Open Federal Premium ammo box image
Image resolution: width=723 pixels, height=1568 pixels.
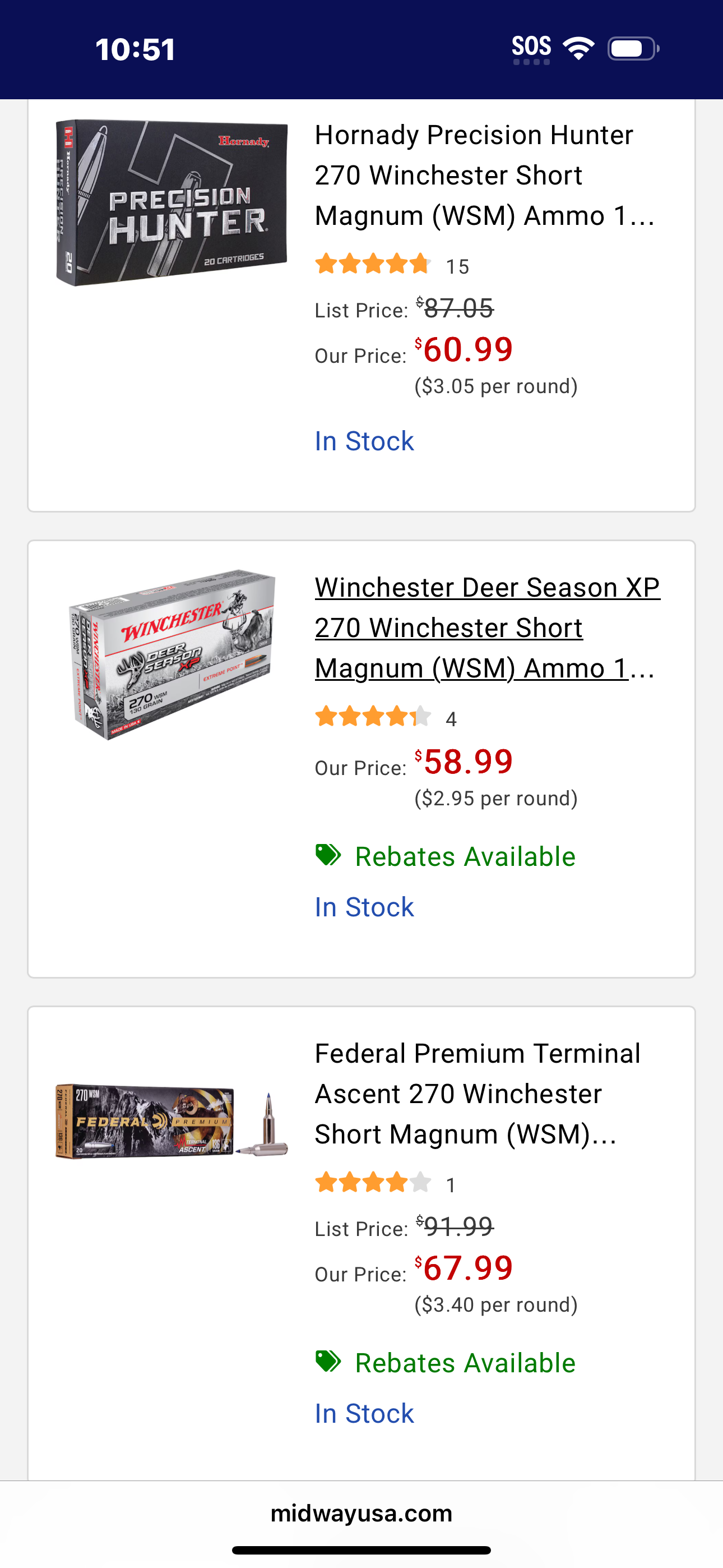point(172,1120)
